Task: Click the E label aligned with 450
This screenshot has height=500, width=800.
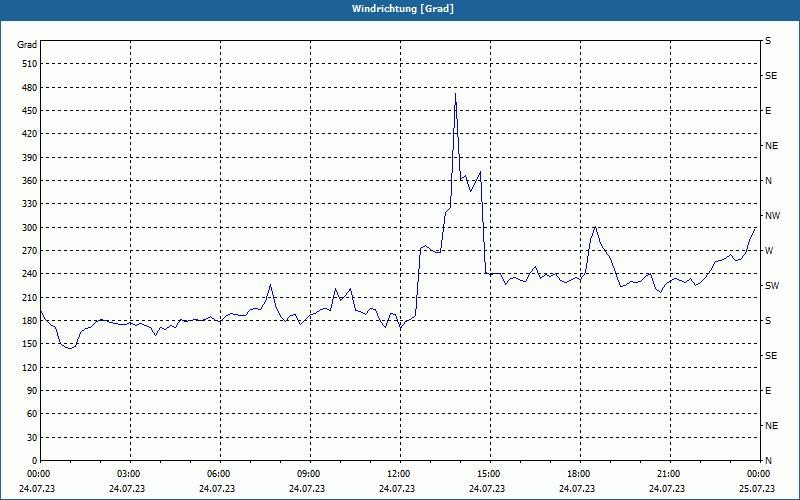Action: coord(768,111)
